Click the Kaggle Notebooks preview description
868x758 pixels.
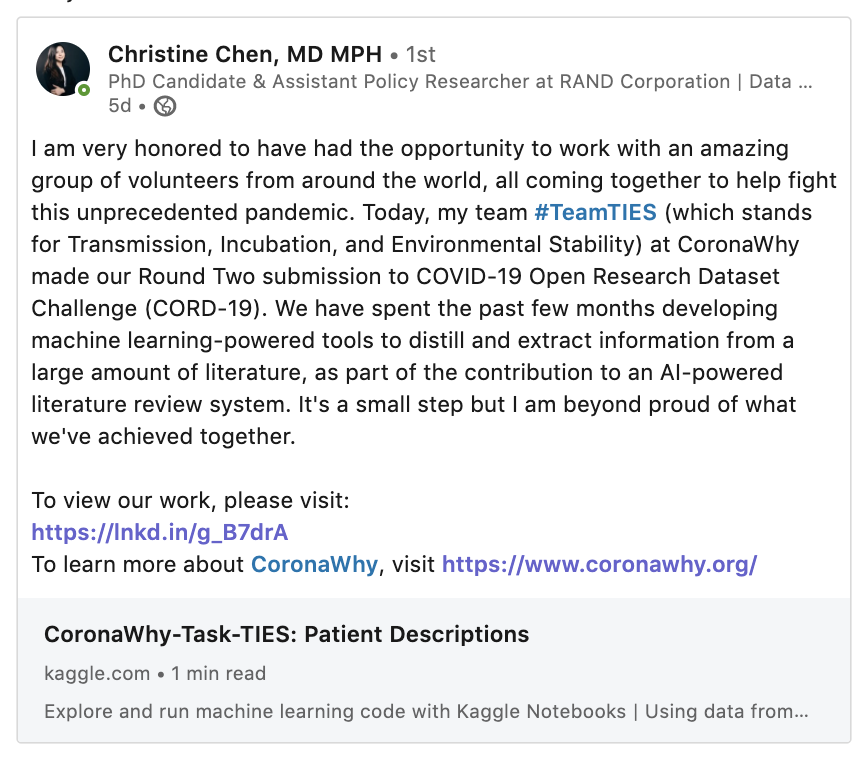coord(426,711)
